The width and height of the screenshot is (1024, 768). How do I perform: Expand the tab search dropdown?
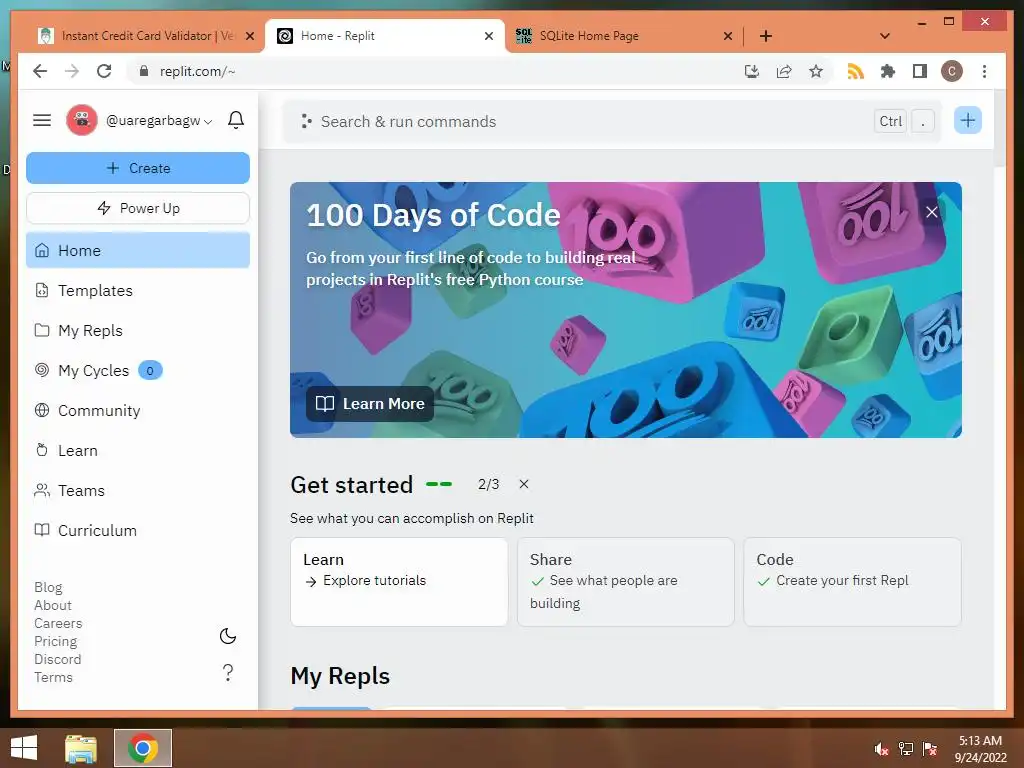click(885, 36)
